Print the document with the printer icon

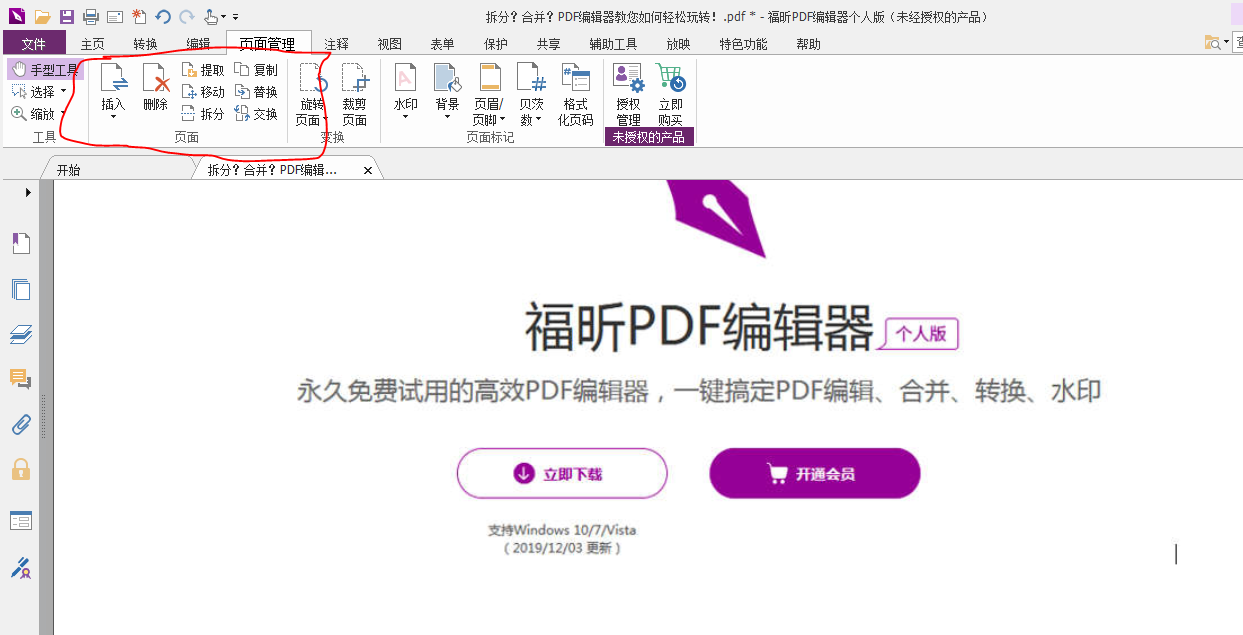click(x=91, y=16)
